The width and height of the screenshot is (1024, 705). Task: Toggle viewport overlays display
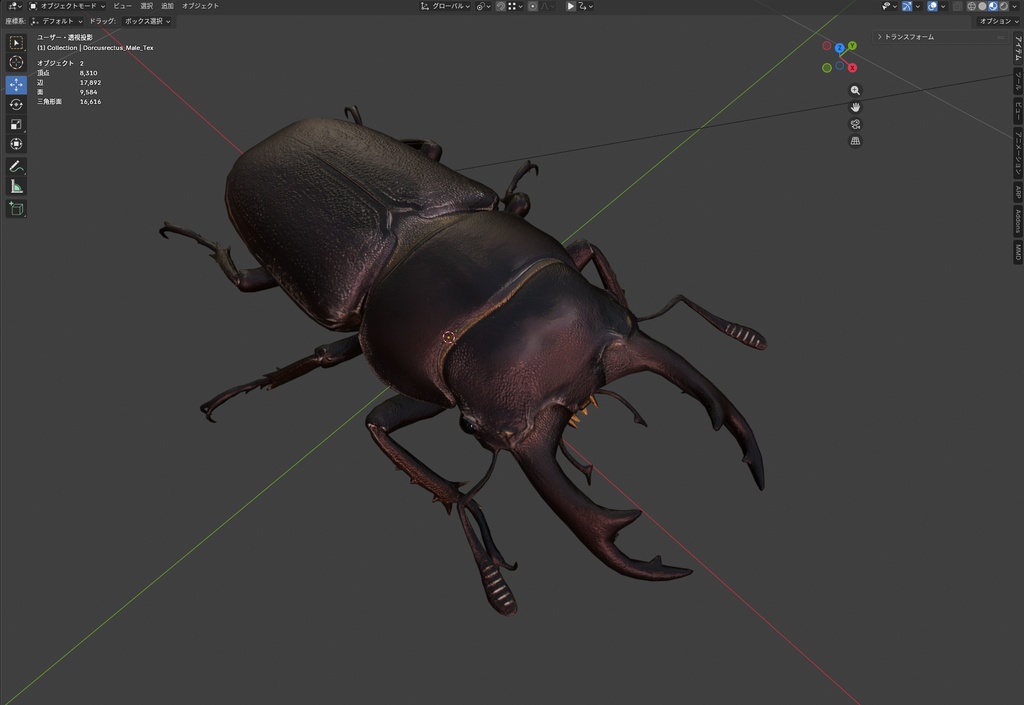(x=932, y=6)
